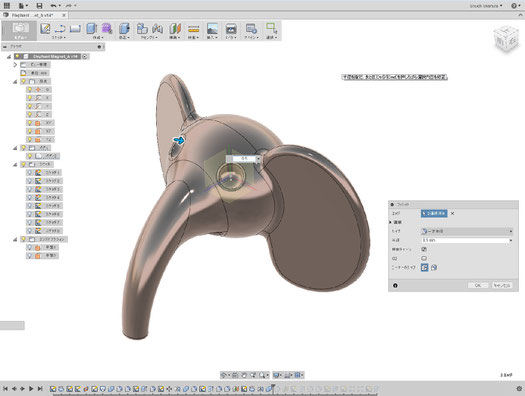Select the Extrude tool icon
The height and width of the screenshot is (396, 525).
[x=91, y=28]
